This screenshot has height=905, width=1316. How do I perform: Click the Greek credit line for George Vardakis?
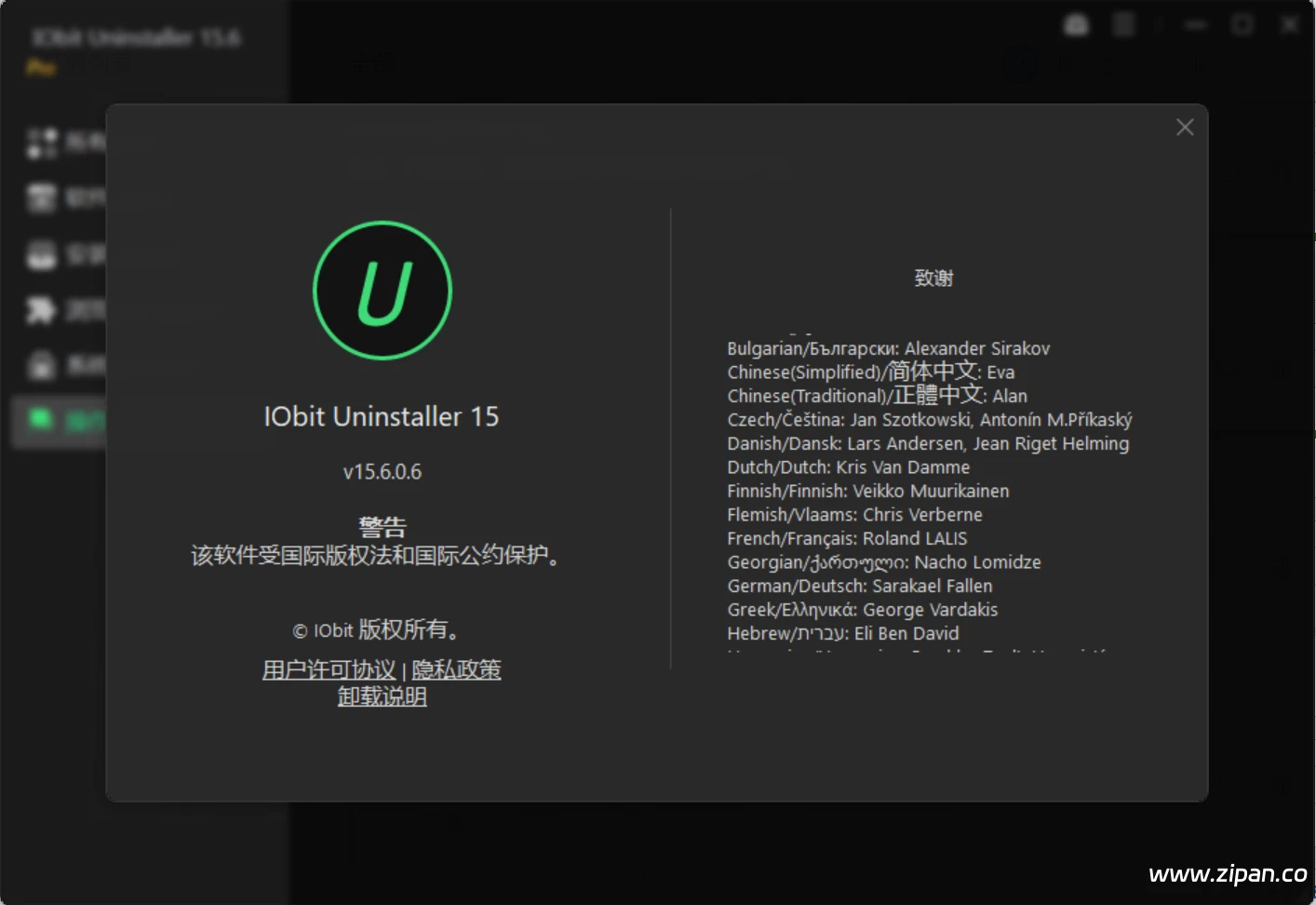(x=862, y=610)
